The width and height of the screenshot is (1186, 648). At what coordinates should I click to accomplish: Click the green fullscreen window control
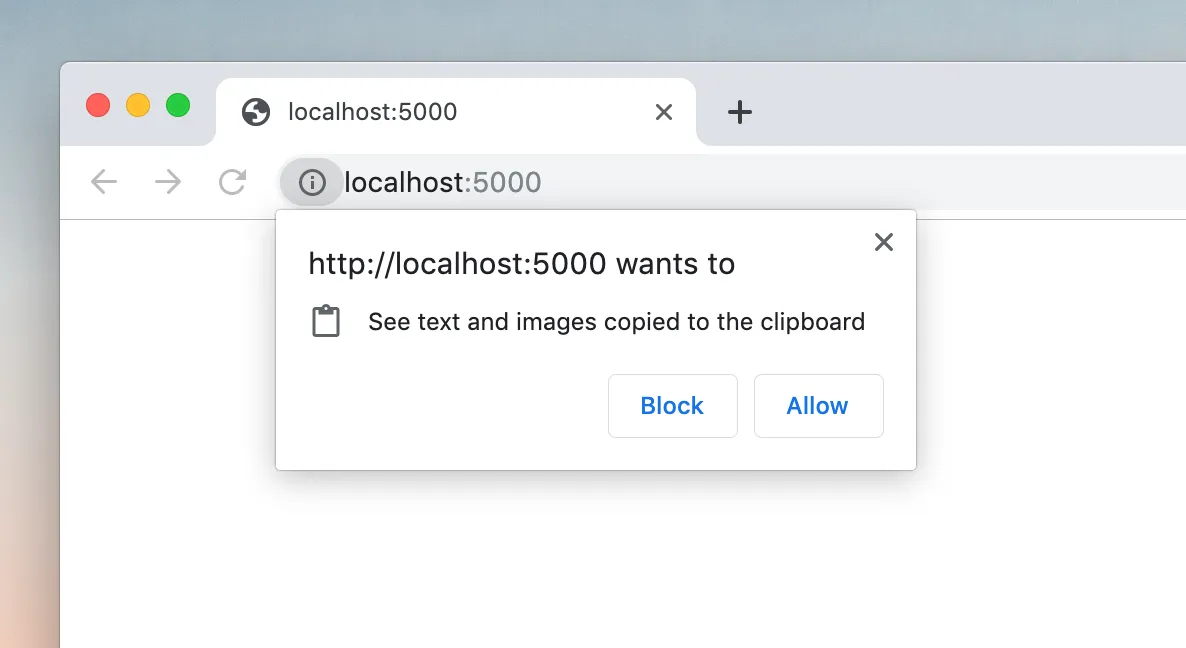click(x=177, y=104)
